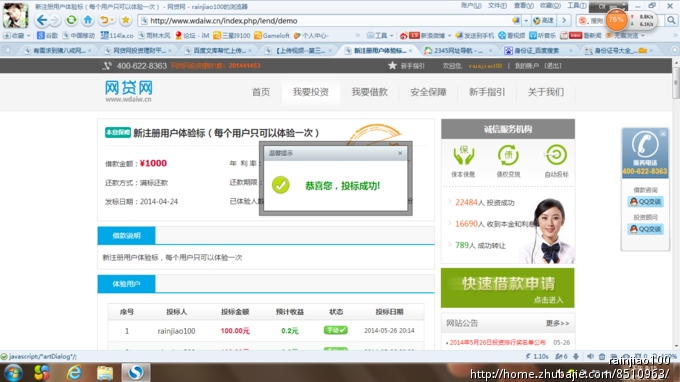Open the 谷歌 bookmark
Viewport: 680px width, 382px height.
point(48,36)
